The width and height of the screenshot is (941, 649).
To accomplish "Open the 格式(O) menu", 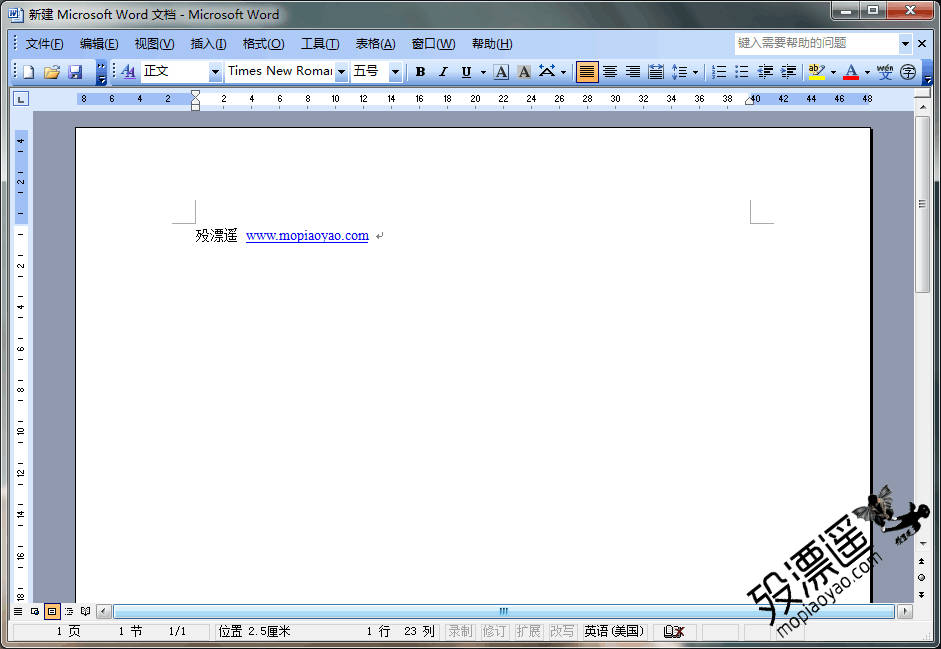I will click(x=263, y=44).
